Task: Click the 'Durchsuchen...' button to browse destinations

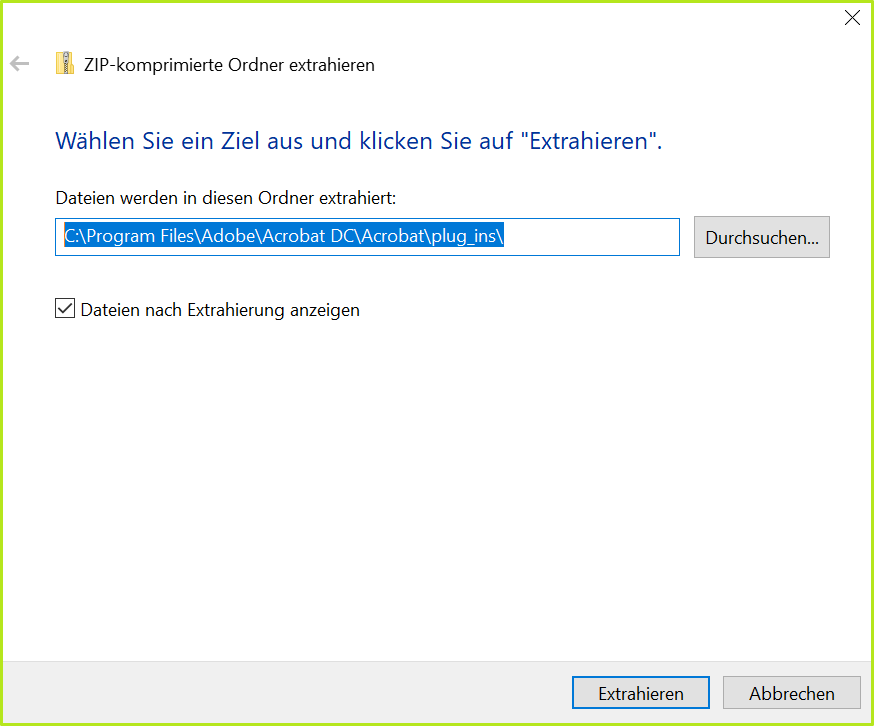Action: (x=761, y=237)
